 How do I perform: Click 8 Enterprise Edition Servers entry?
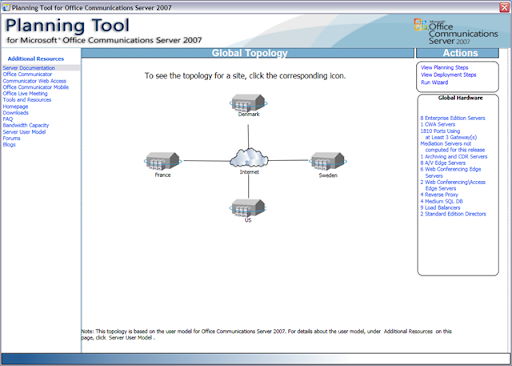click(453, 118)
